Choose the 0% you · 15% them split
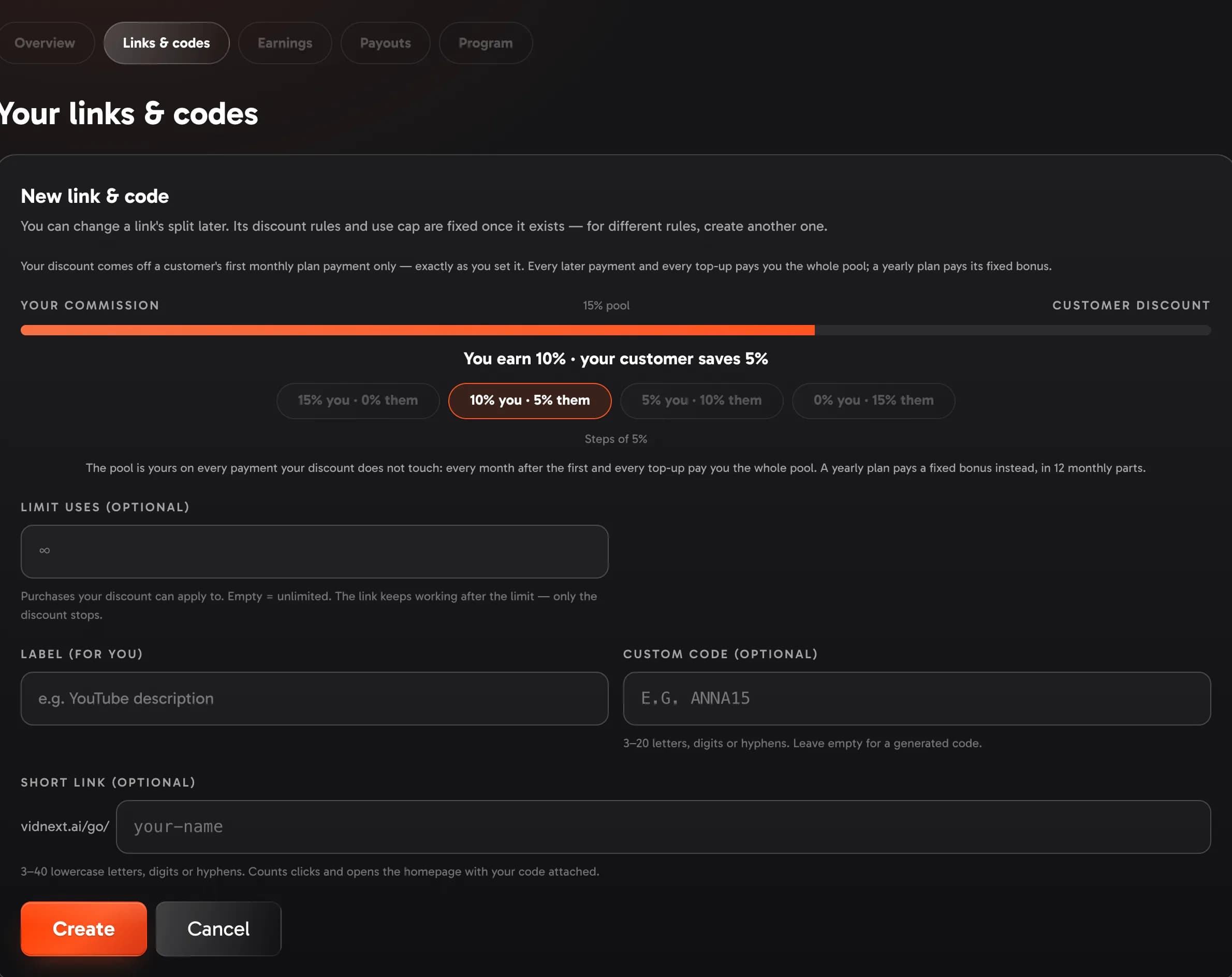 (x=873, y=401)
